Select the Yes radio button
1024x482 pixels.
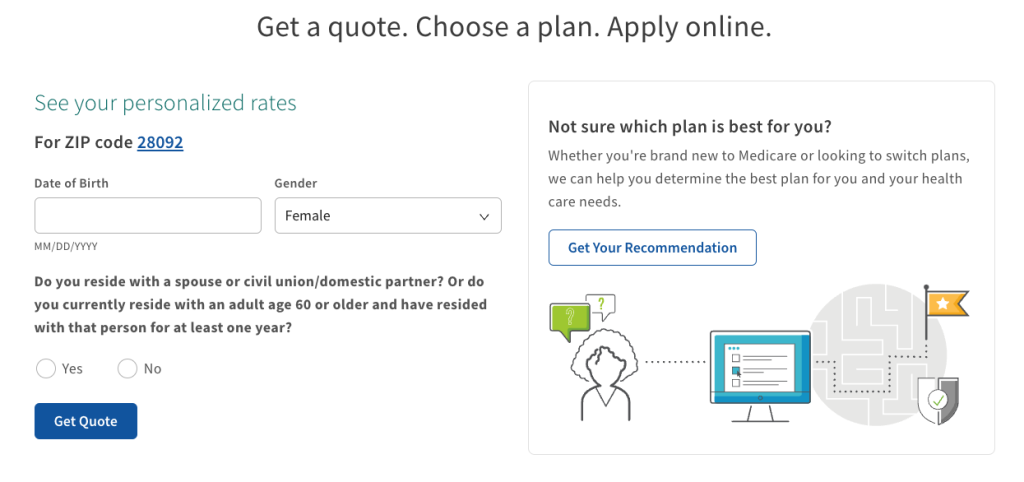tap(46, 368)
